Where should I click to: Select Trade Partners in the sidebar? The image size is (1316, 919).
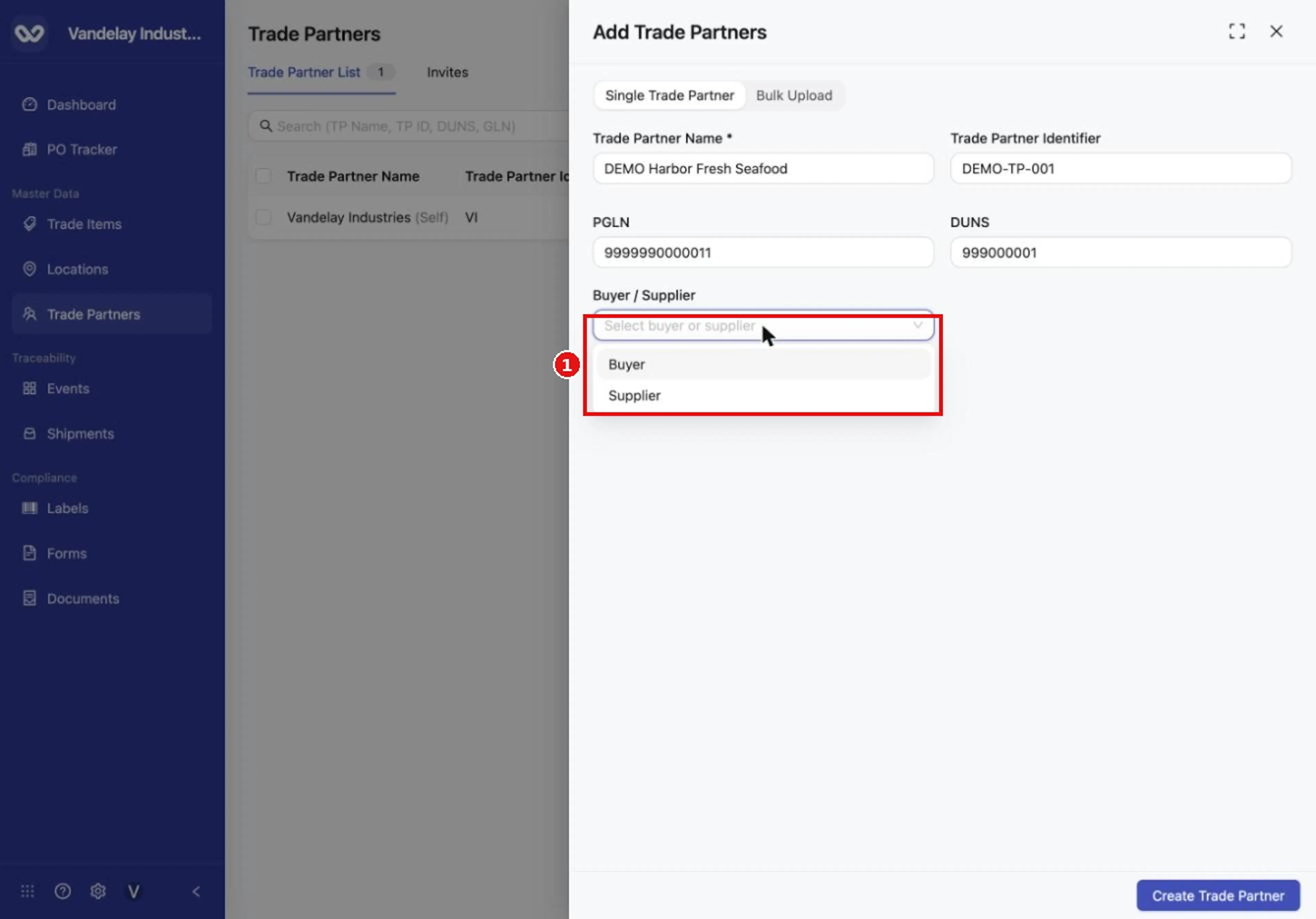pos(112,314)
